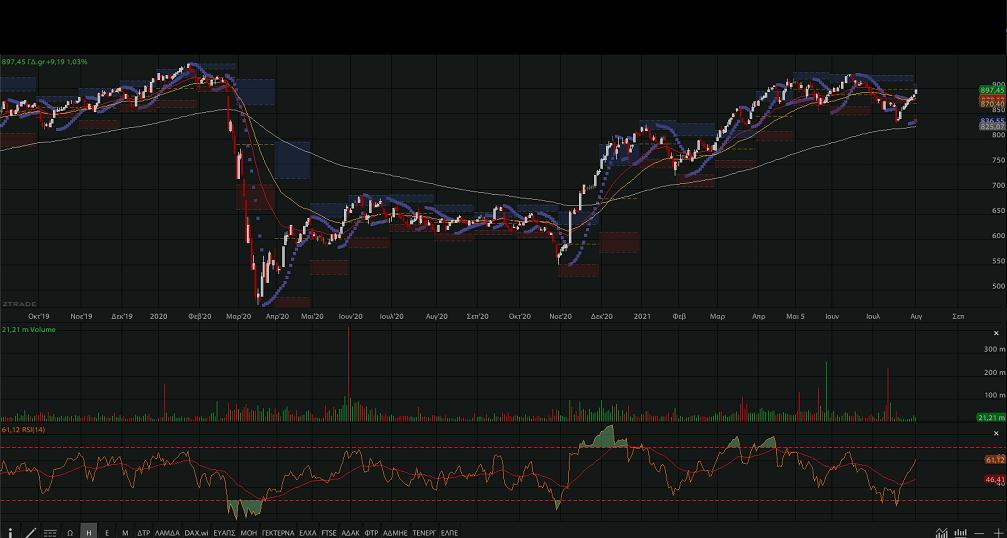Click the 300 m volume level label
Viewport: 1007px width, 538px height.
point(994,349)
